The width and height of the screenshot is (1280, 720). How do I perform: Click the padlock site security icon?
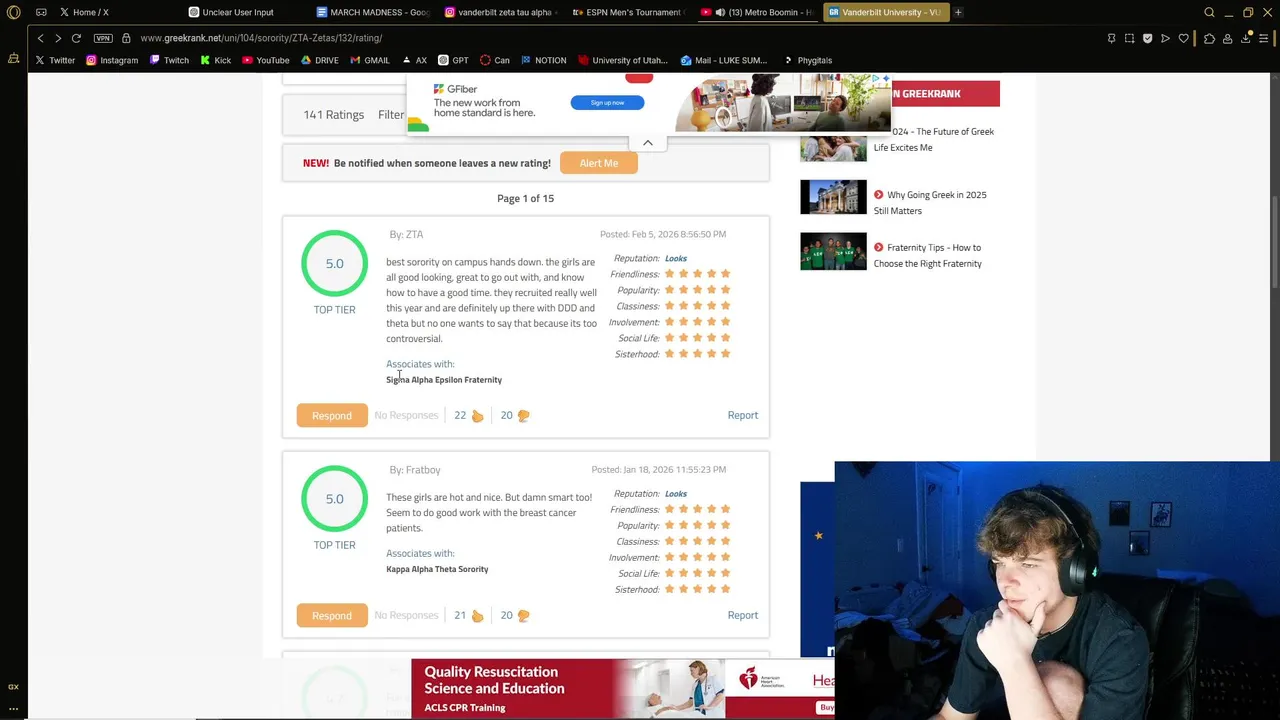coord(126,38)
